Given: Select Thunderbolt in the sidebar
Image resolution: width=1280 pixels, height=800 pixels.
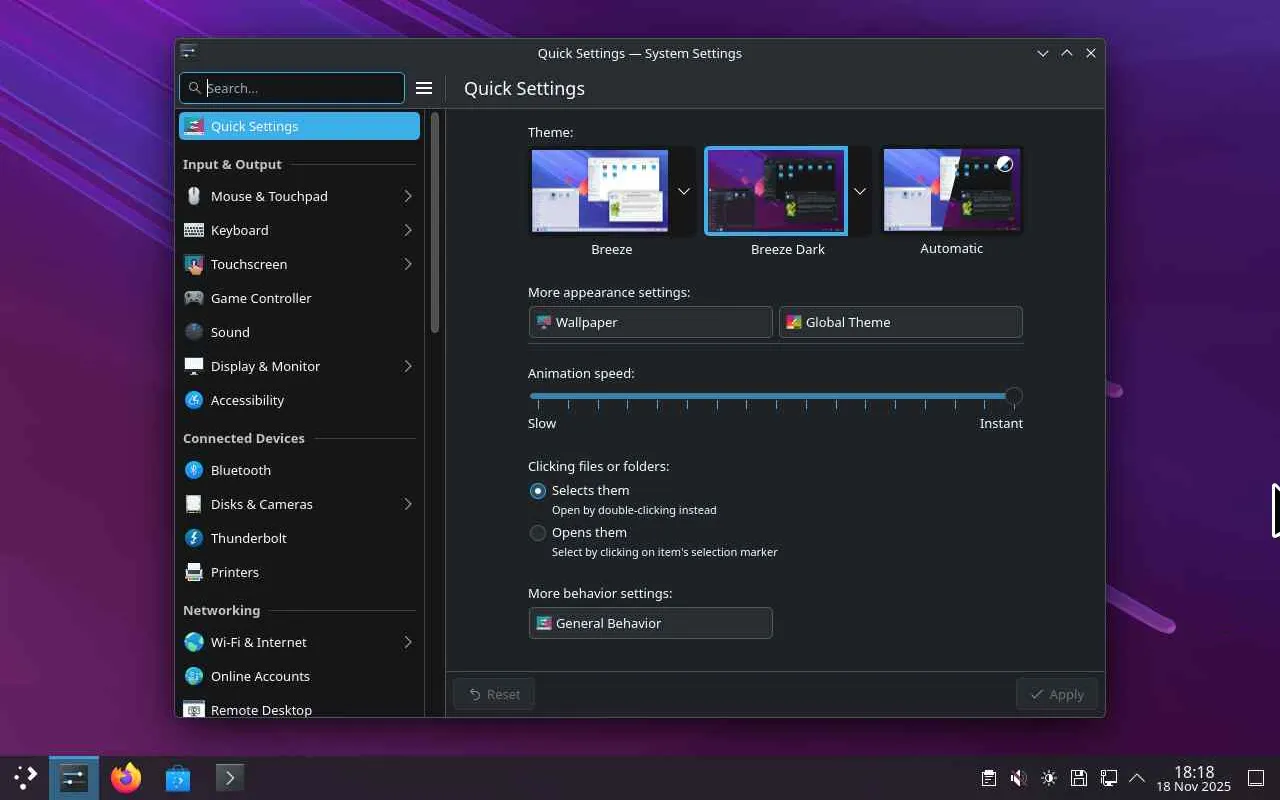Looking at the screenshot, I should [299, 538].
